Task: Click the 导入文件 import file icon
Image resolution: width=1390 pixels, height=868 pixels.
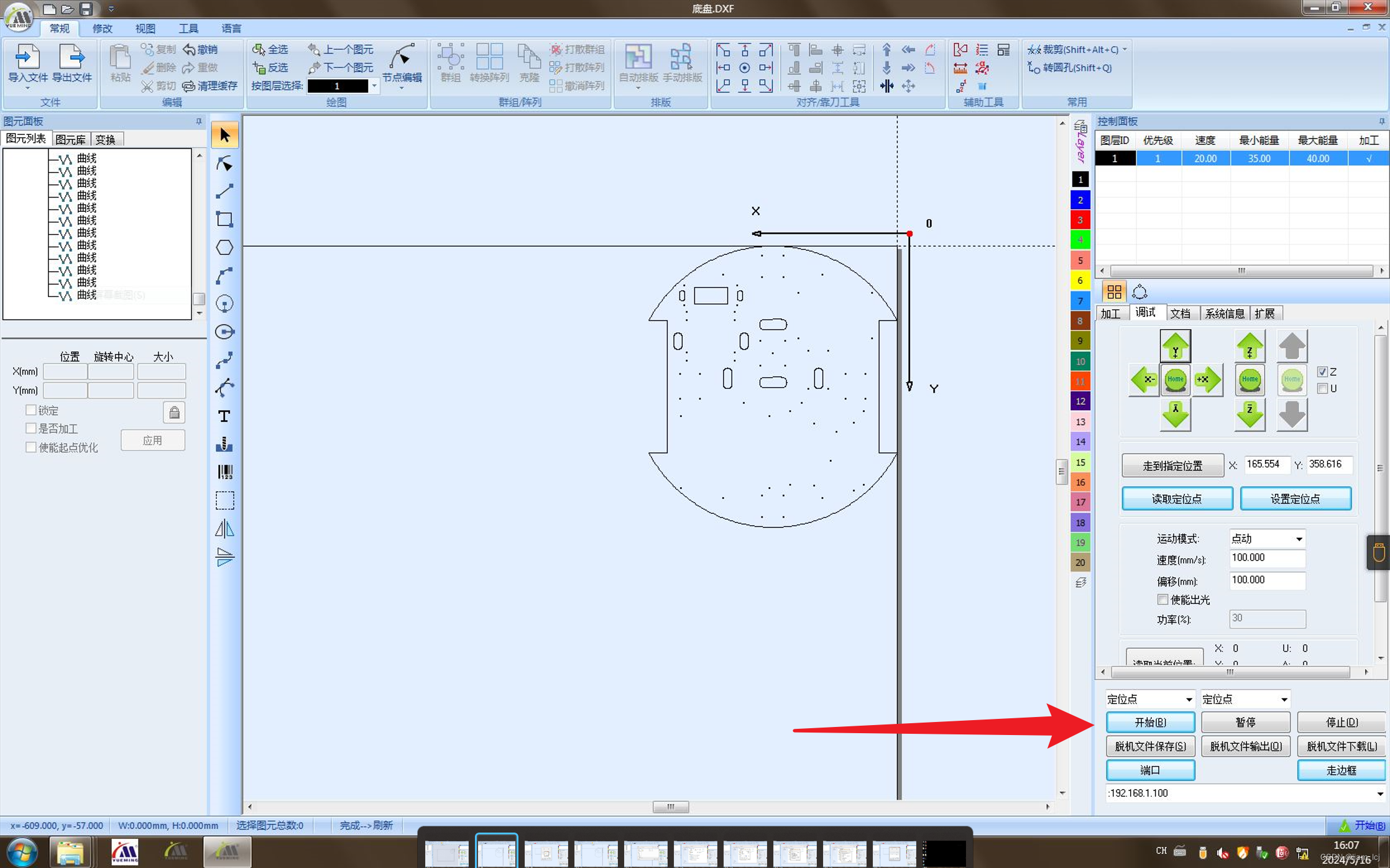Action: click(27, 57)
